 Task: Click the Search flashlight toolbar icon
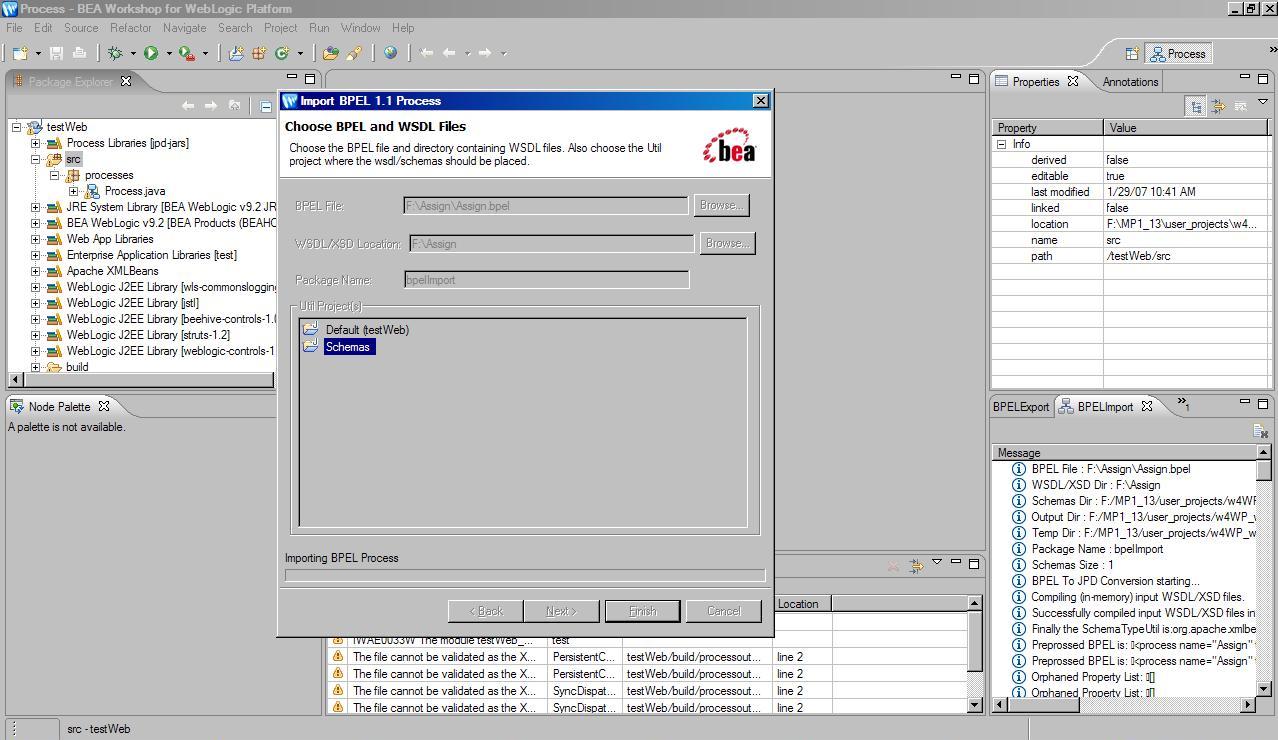tap(354, 53)
